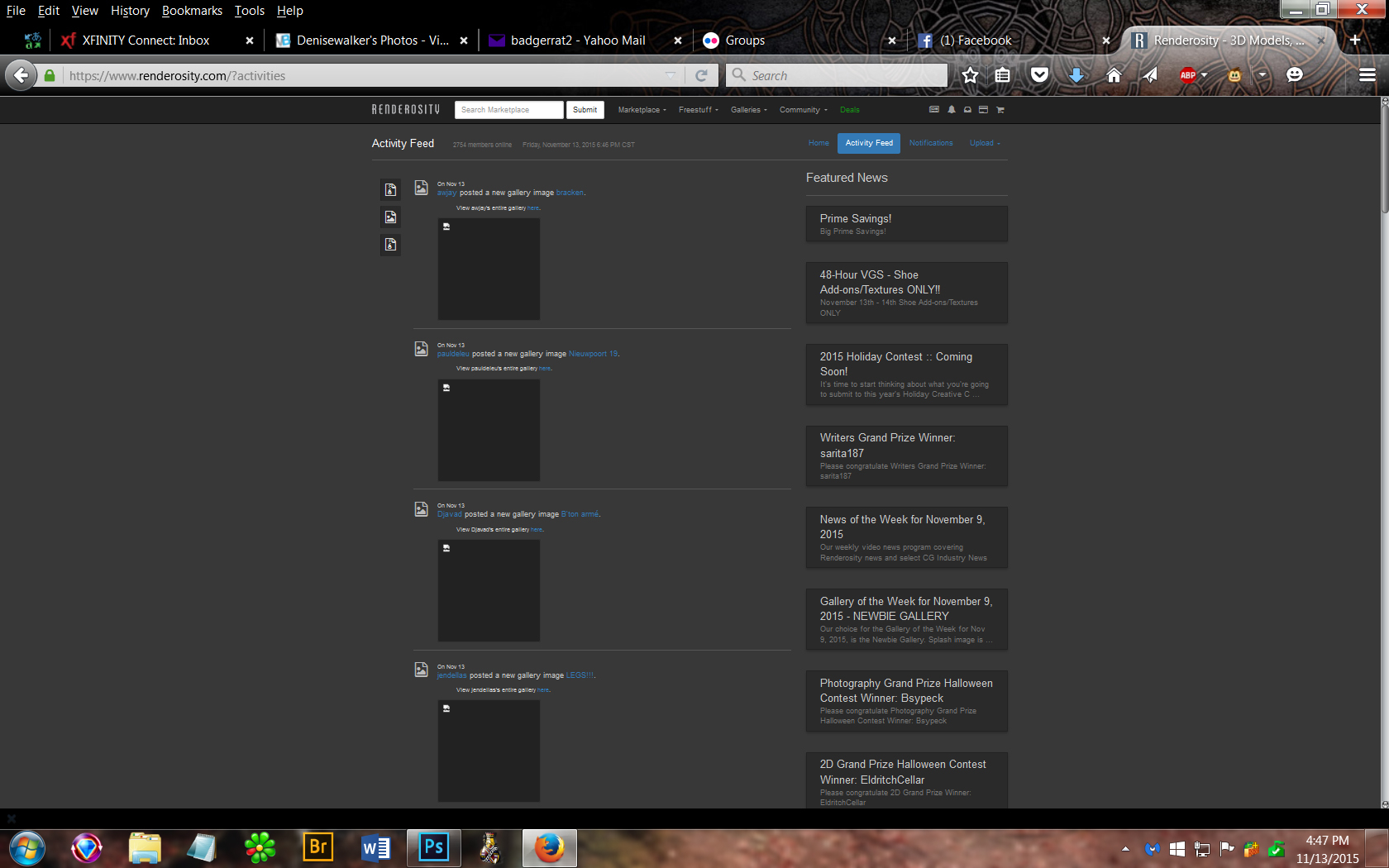
Task: Click the image activity filter icon
Action: (x=390, y=217)
